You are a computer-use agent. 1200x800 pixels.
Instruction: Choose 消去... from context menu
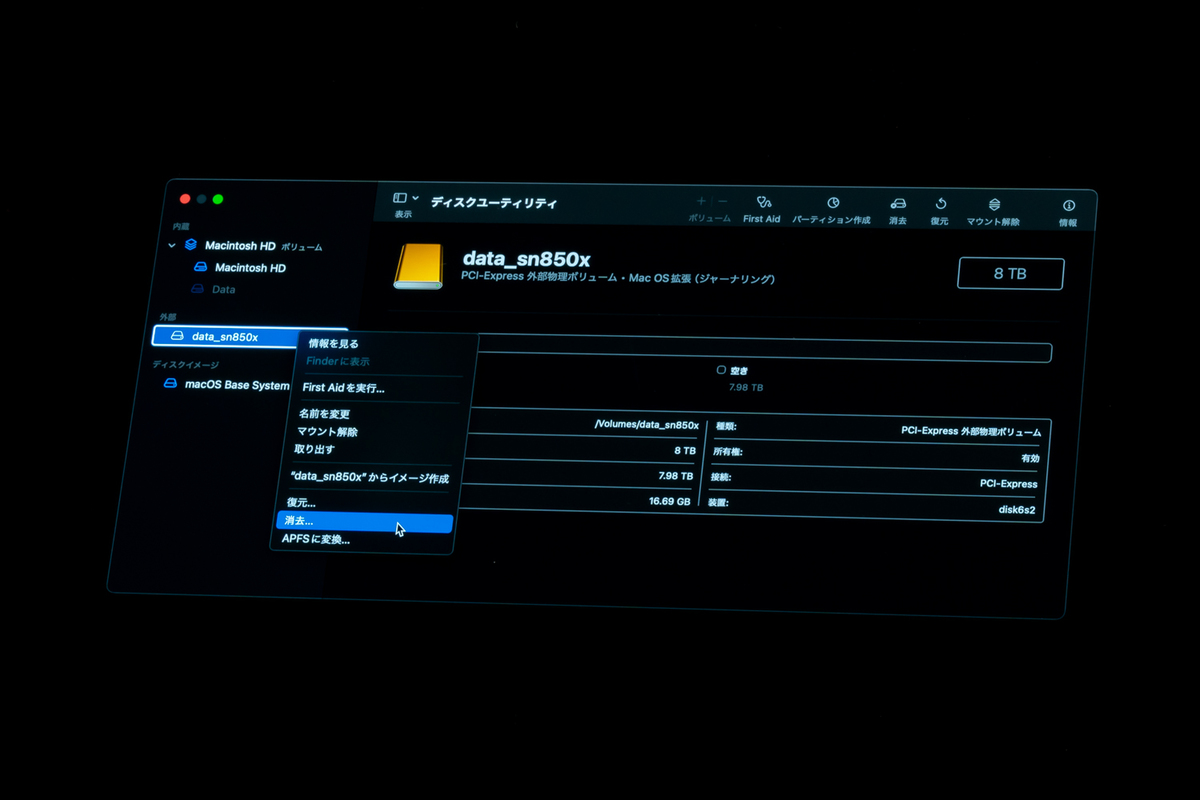tap(365, 522)
